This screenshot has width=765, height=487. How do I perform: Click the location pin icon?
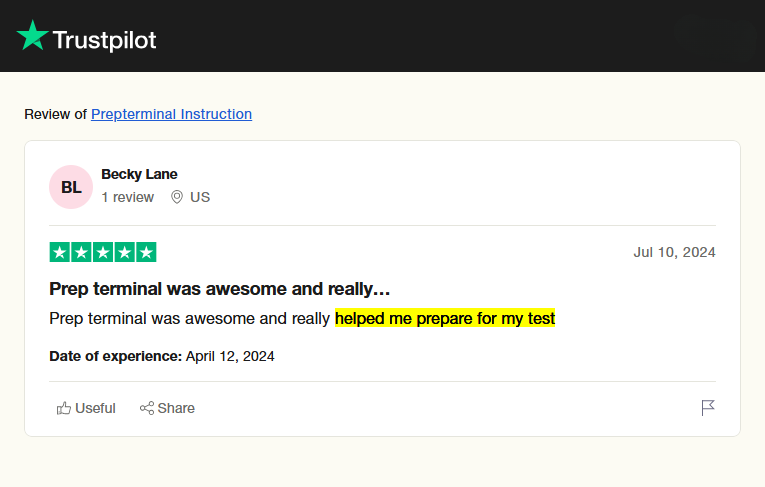[x=177, y=197]
